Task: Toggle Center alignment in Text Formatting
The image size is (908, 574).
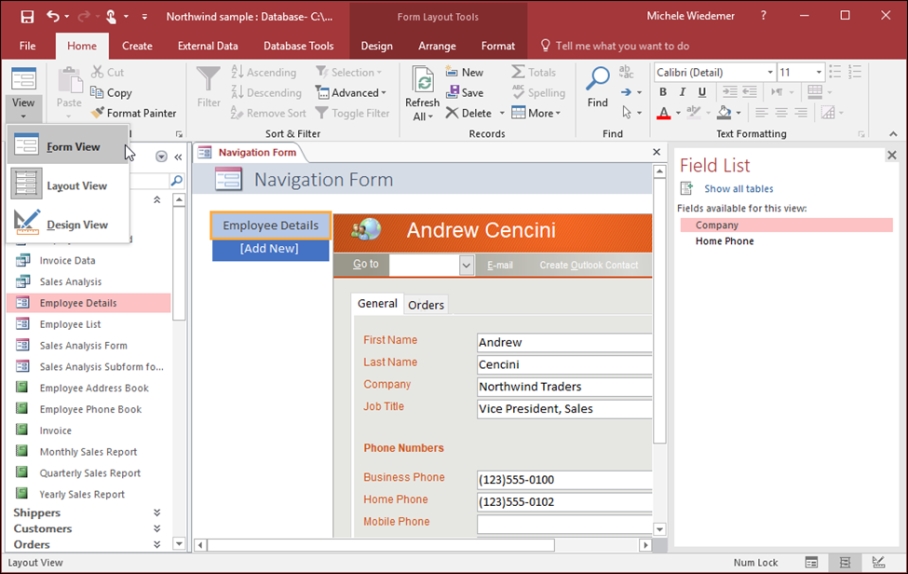Action: click(781, 113)
